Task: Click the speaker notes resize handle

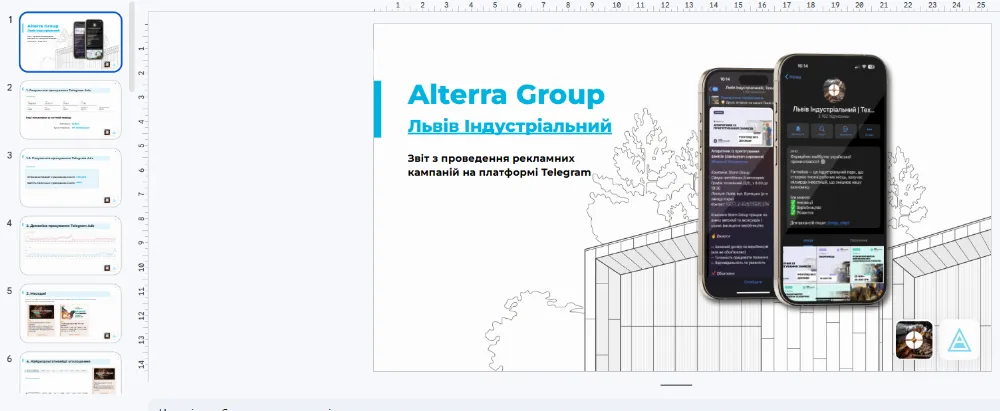Action: 677,385
